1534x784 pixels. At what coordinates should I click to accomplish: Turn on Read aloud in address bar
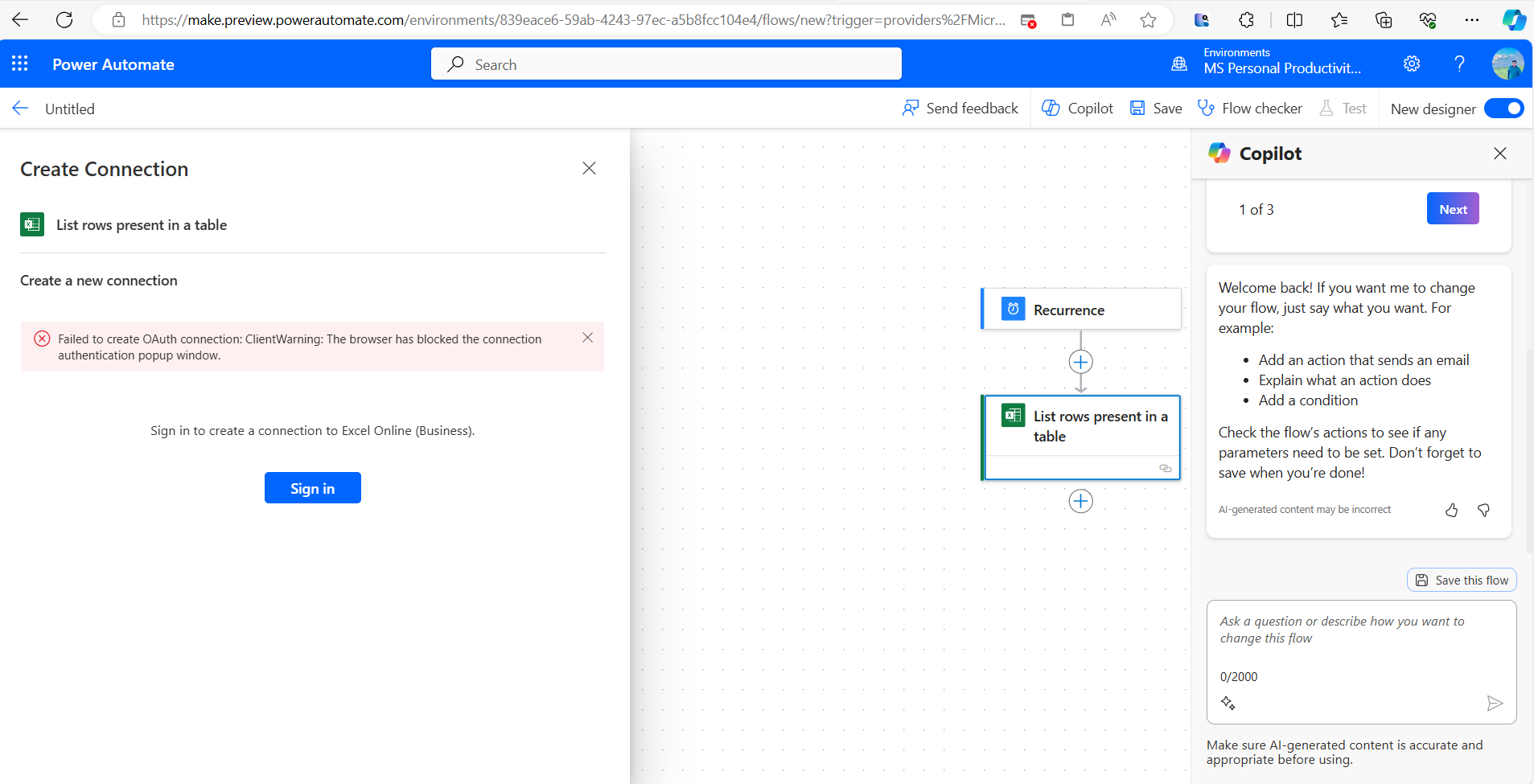pyautogui.click(x=1108, y=19)
